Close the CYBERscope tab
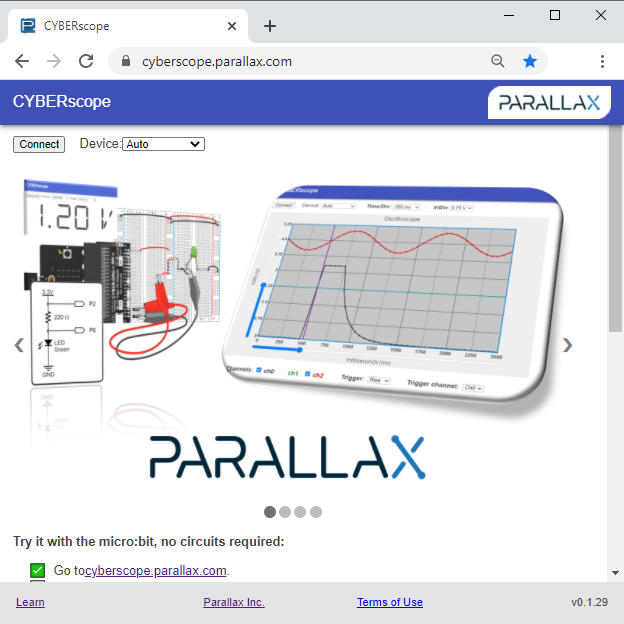The height and width of the screenshot is (624, 624). 232,26
